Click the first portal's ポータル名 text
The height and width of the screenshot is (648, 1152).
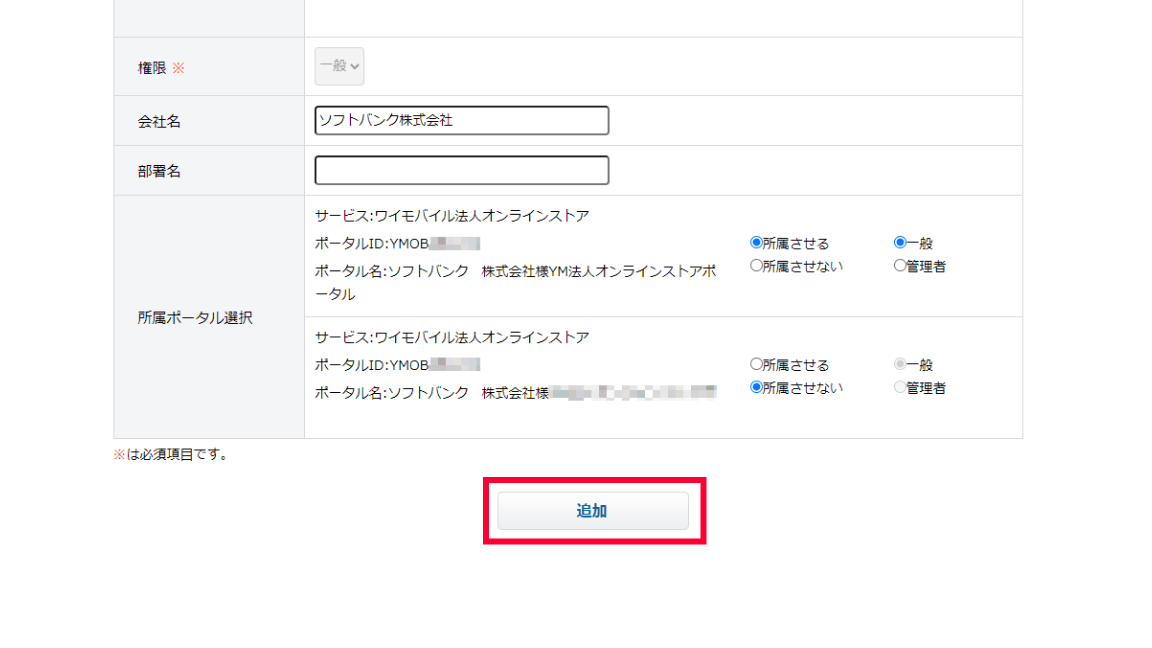[515, 271]
